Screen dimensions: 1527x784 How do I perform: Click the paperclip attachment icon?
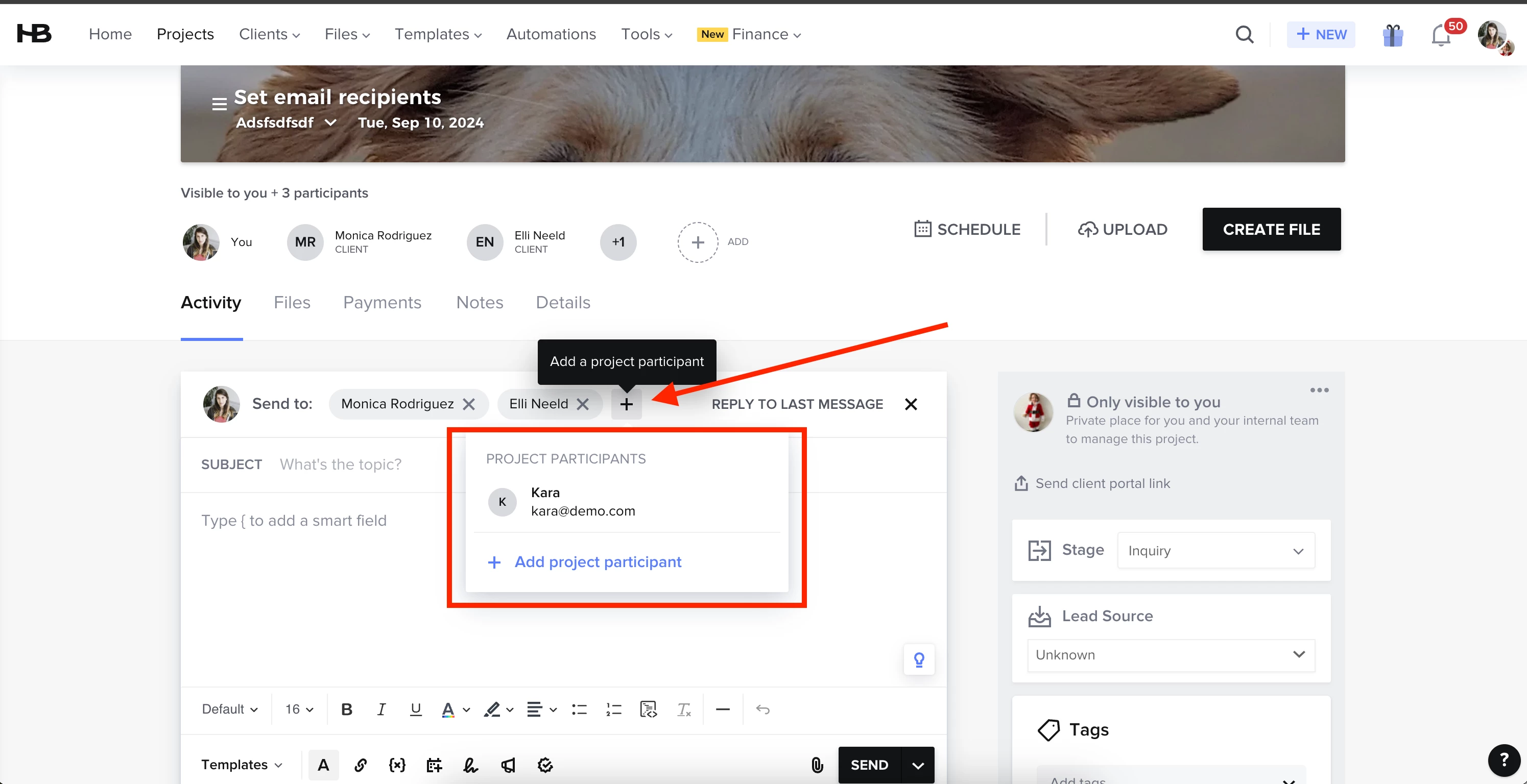click(817, 765)
